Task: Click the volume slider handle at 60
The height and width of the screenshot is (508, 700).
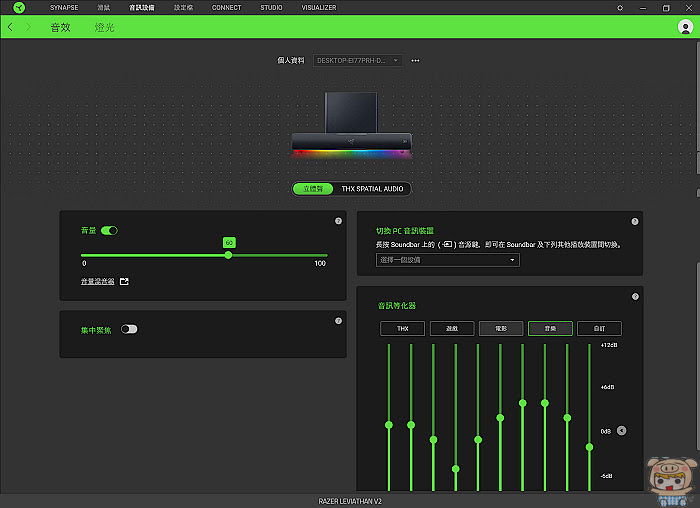Action: [x=228, y=255]
